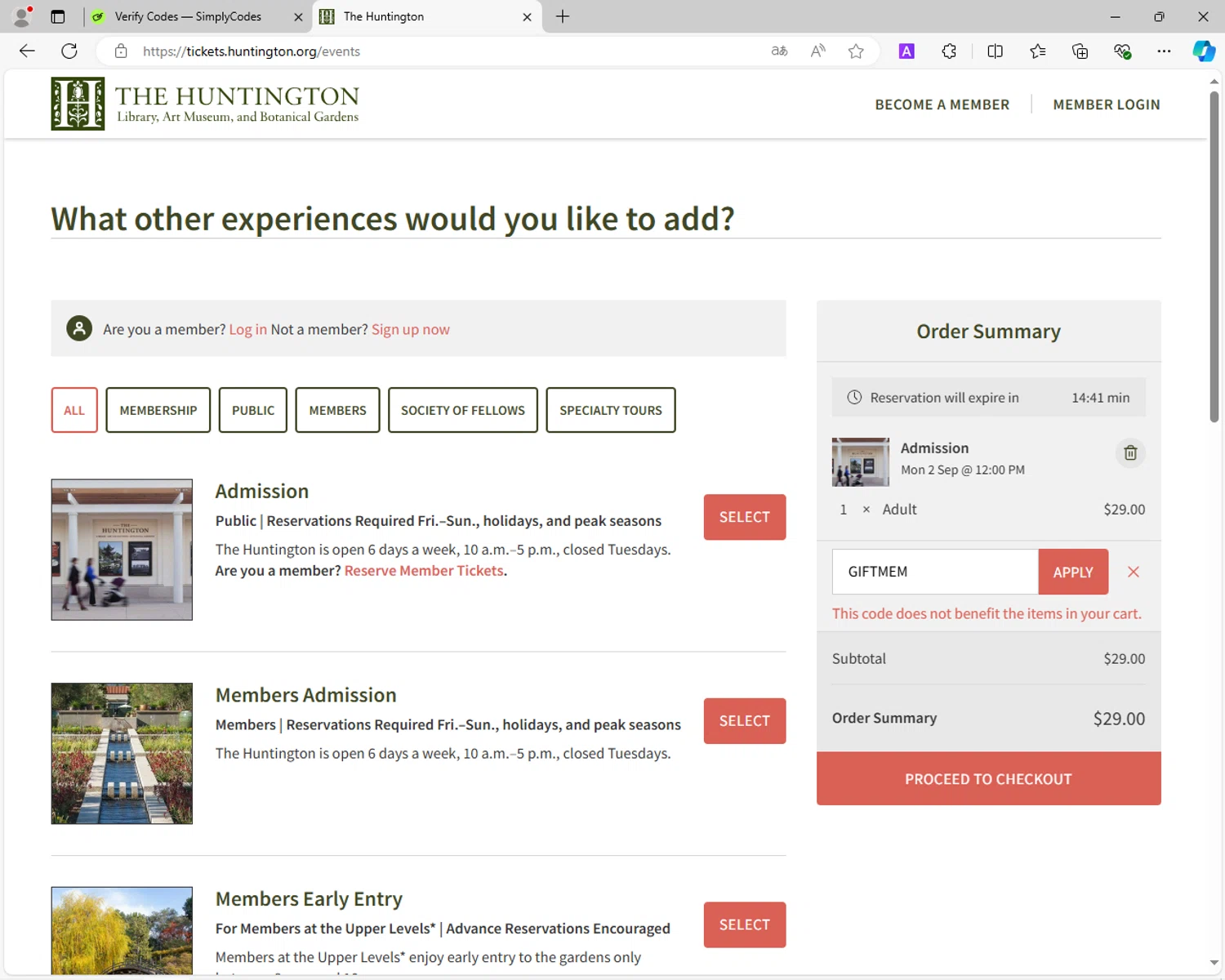
Task: Focus the promo code input field
Action: (935, 572)
